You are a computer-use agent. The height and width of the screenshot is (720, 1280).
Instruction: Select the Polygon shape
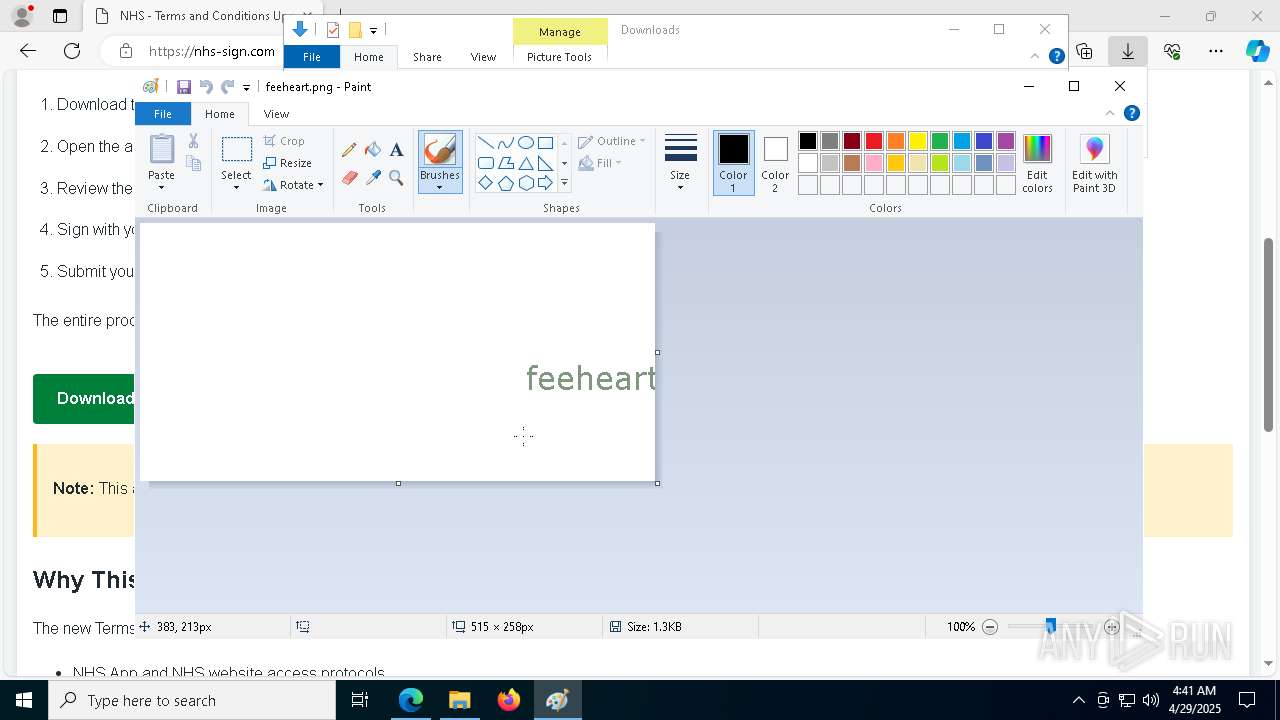pos(505,163)
